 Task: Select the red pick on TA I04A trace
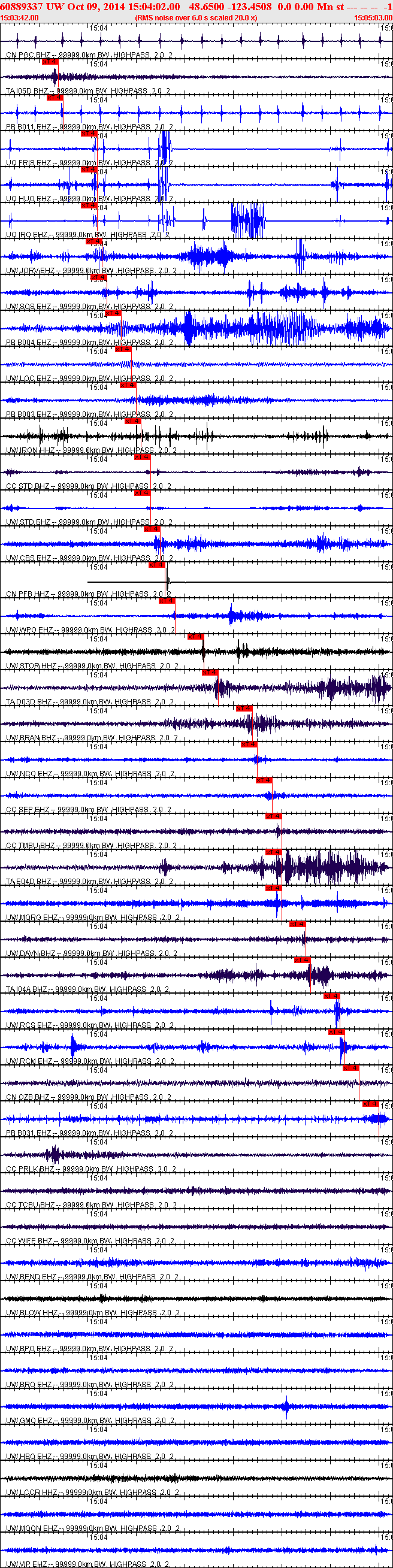click(302, 959)
